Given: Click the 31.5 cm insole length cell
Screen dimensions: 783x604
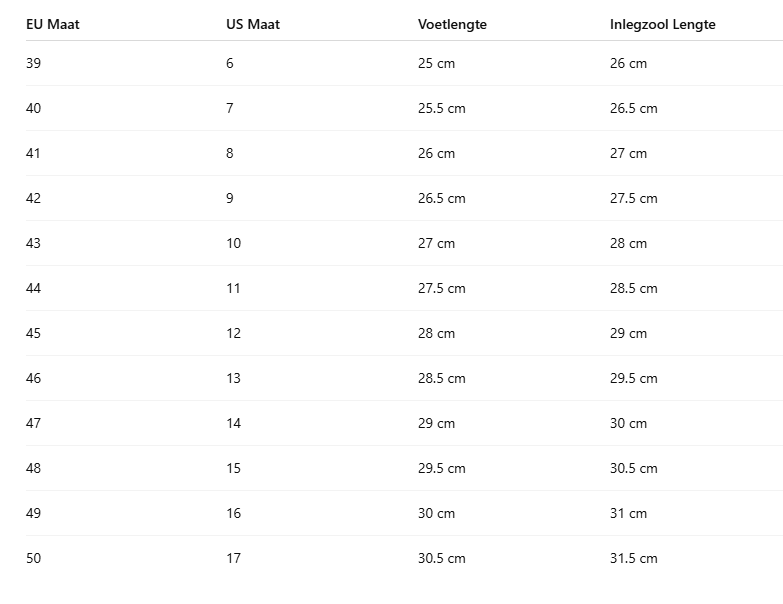Looking at the screenshot, I should [633, 558].
